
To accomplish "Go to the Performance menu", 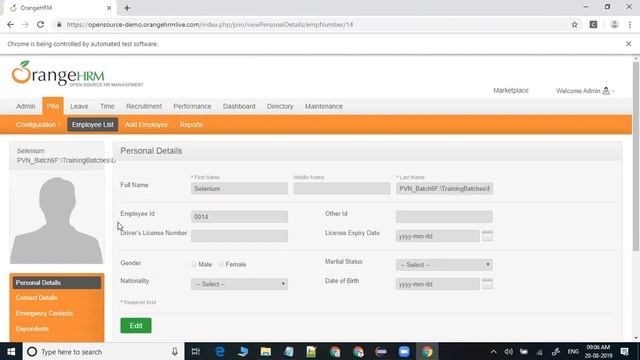I will [x=192, y=106].
